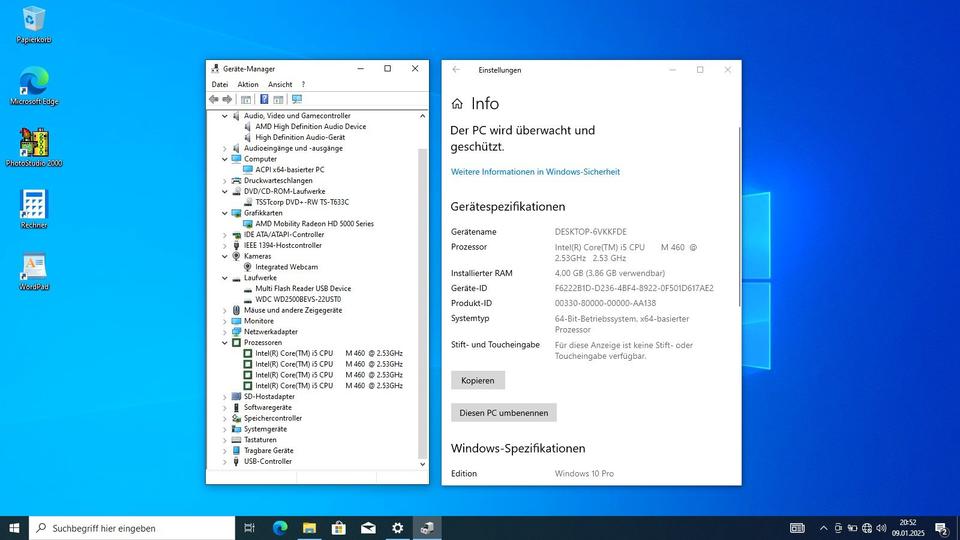This screenshot has height=540, width=960.
Task: Select TSSTcorp DVD+-RW TS-T633C device
Action: coord(302,202)
